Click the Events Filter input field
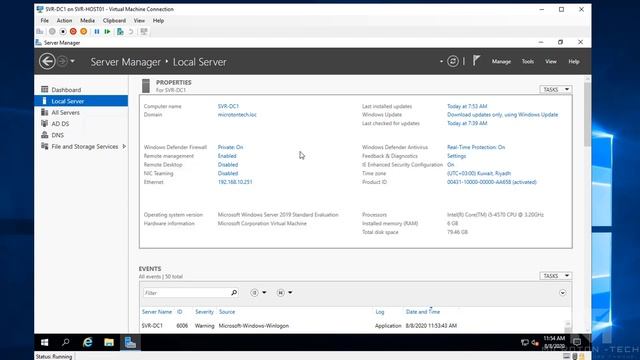640x360 pixels. [x=187, y=293]
